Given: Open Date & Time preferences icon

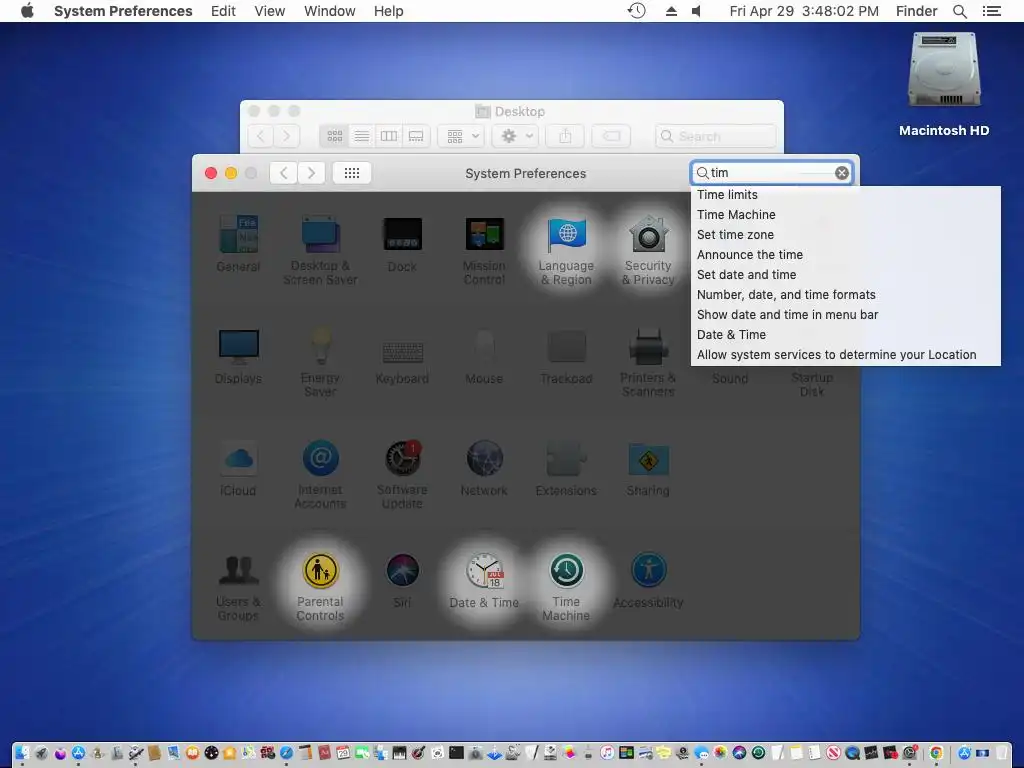Looking at the screenshot, I should (484, 581).
